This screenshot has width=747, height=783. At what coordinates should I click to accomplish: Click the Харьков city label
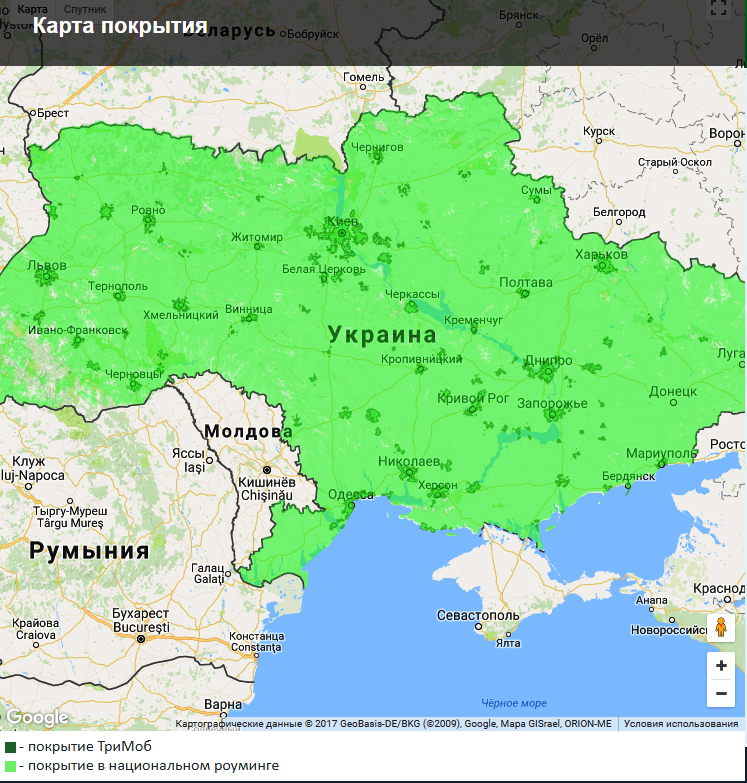point(601,254)
